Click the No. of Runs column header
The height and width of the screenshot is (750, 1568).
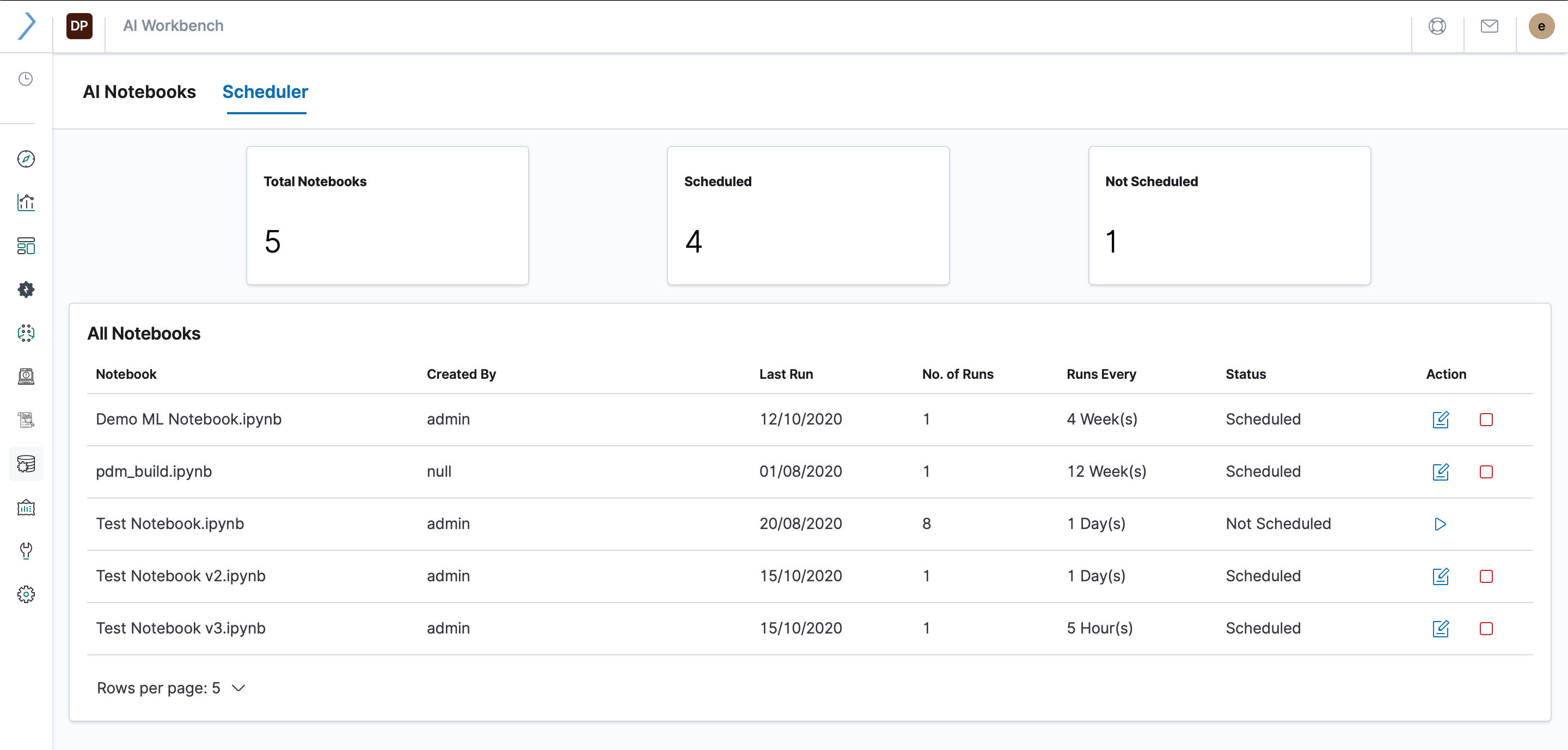pyautogui.click(x=958, y=374)
